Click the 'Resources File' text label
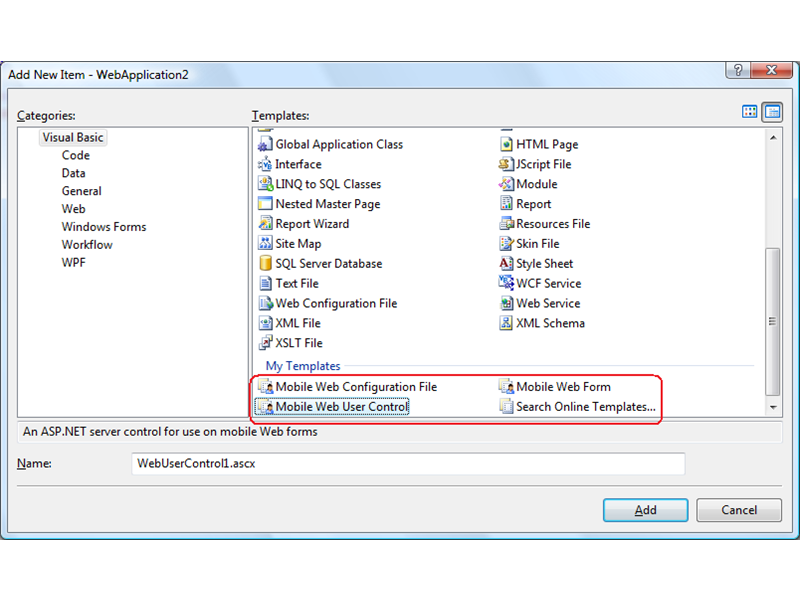This screenshot has height=600, width=800. coord(553,224)
